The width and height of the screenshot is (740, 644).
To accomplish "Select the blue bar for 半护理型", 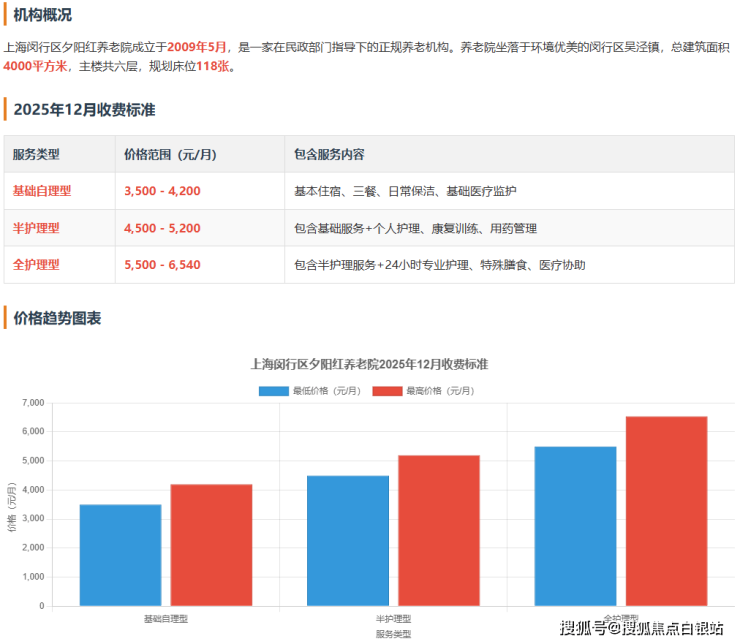I will click(x=347, y=540).
